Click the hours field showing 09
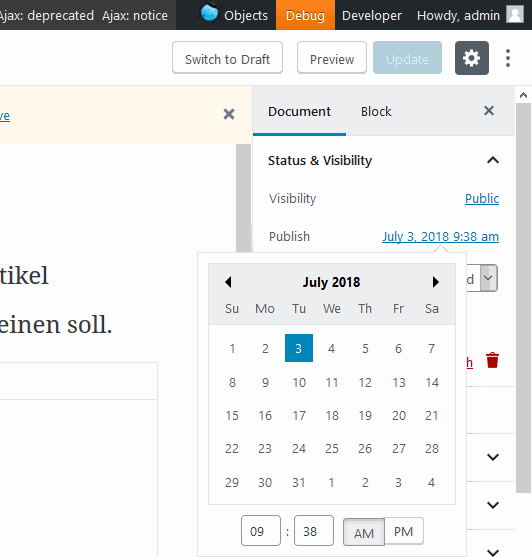Image resolution: width=532 pixels, height=557 pixels. (x=261, y=531)
